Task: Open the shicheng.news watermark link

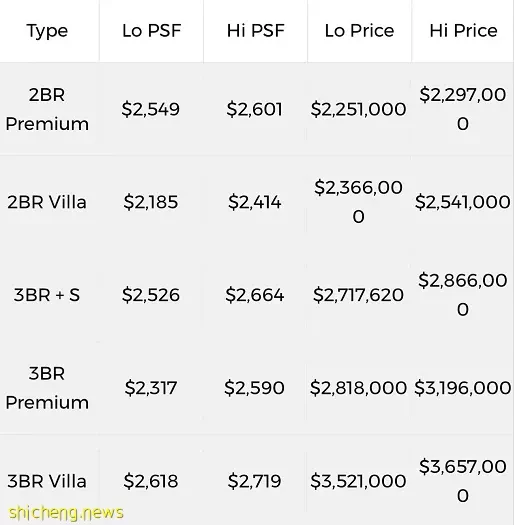Action: click(x=66, y=513)
